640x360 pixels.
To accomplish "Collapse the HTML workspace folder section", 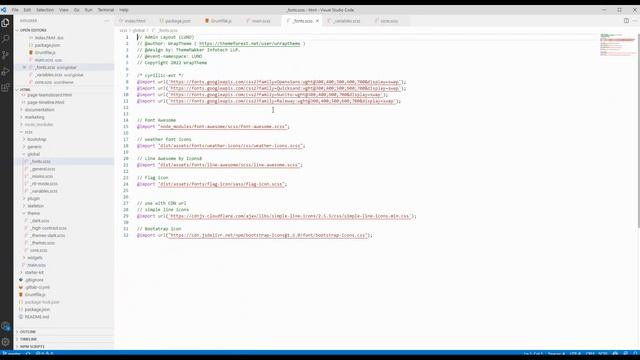I will click(25, 90).
